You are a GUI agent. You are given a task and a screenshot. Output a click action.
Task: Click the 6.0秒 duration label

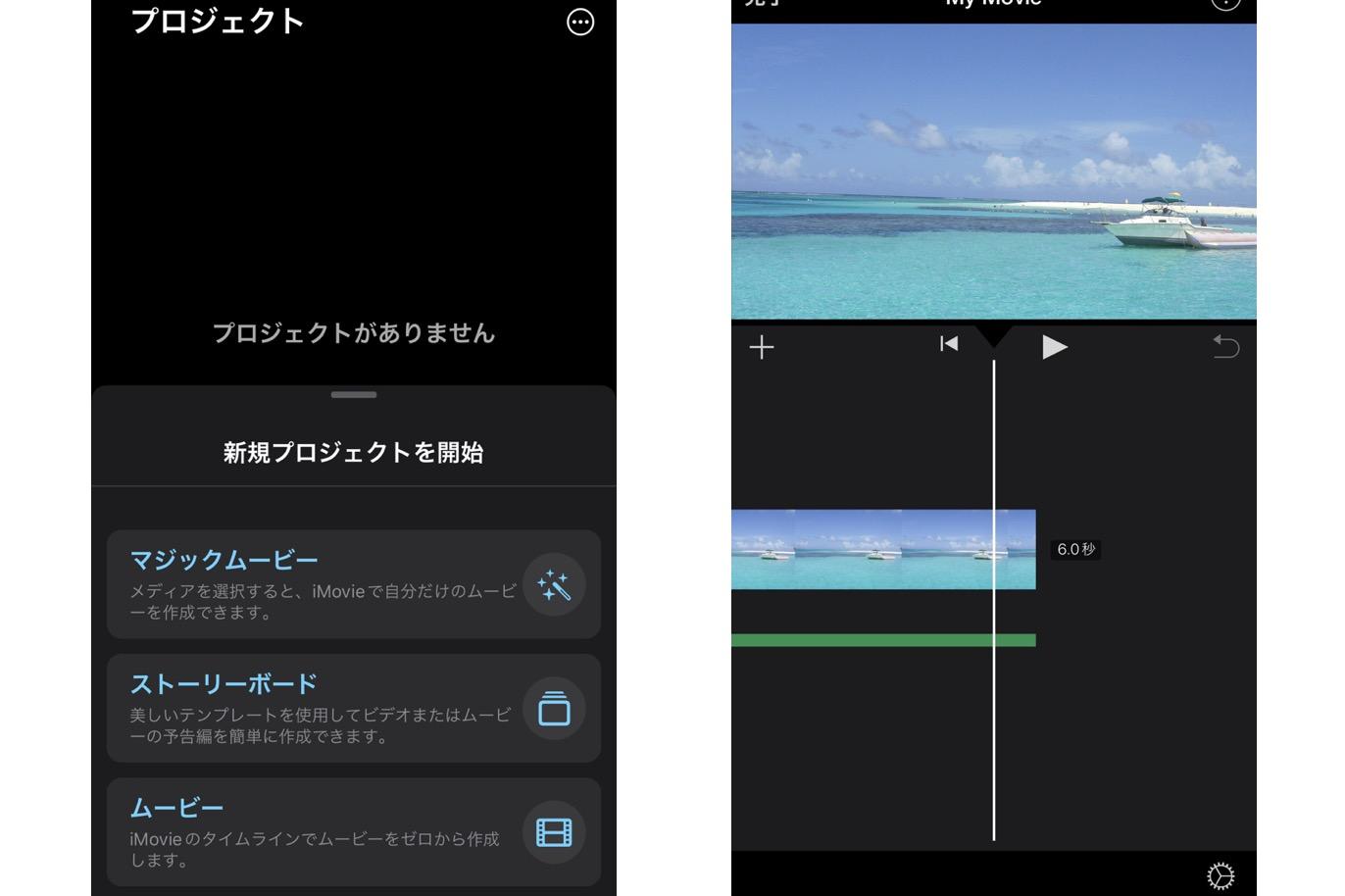(1075, 550)
